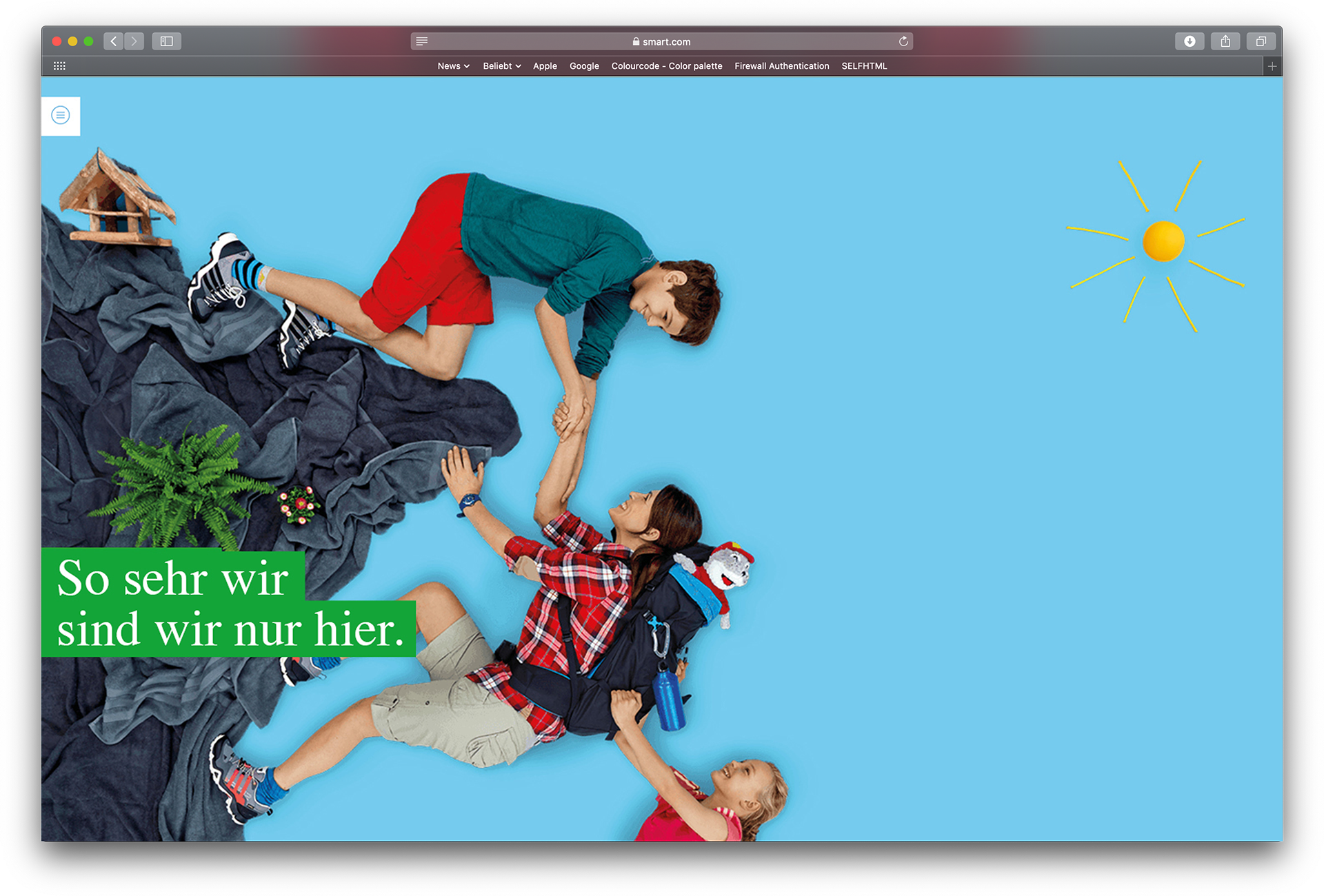Reload the smart.com page
Image resolution: width=1324 pixels, height=896 pixels.
(x=903, y=41)
